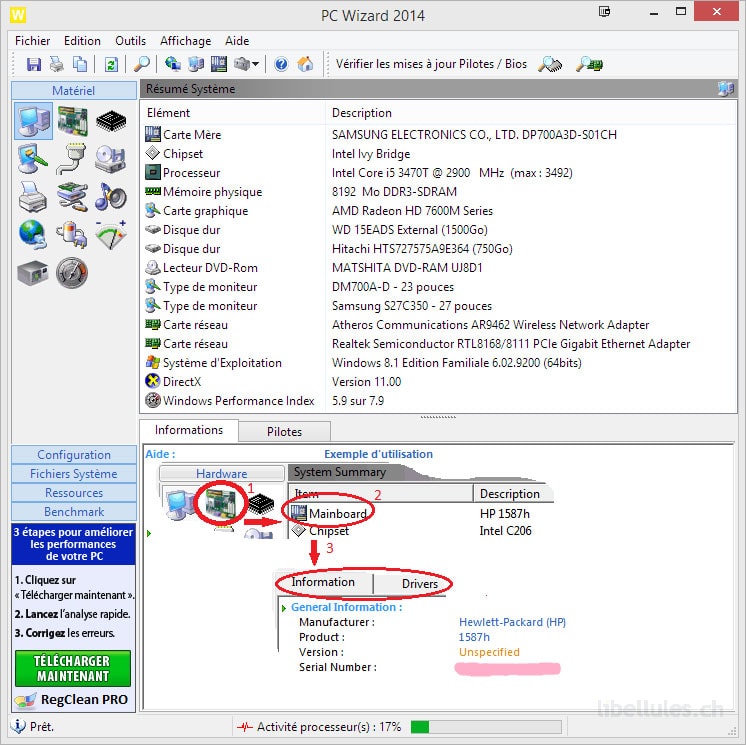Select the black Processor chip icon
The height and width of the screenshot is (745, 746).
[x=111, y=121]
